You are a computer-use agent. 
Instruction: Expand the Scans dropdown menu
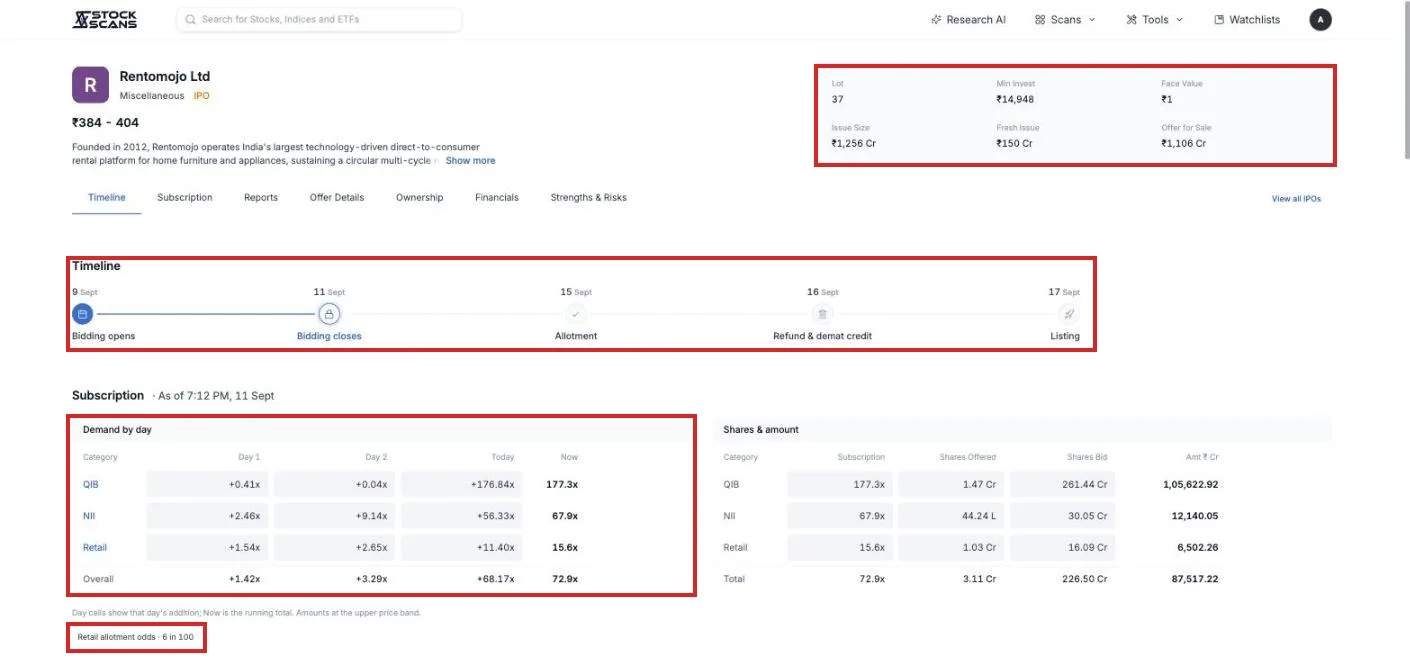point(1065,19)
